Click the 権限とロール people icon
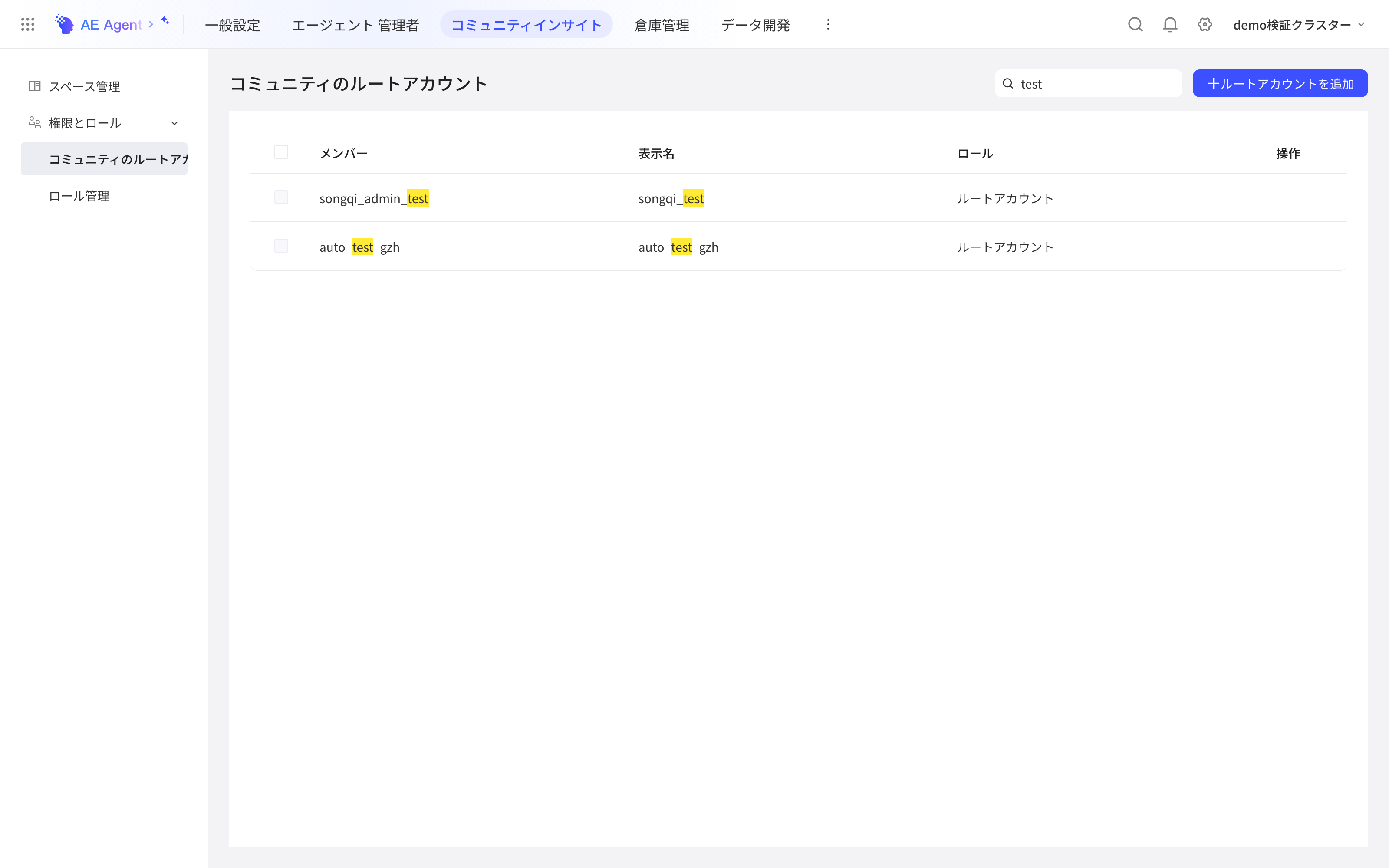Screen dimensions: 1389x868 point(34,122)
